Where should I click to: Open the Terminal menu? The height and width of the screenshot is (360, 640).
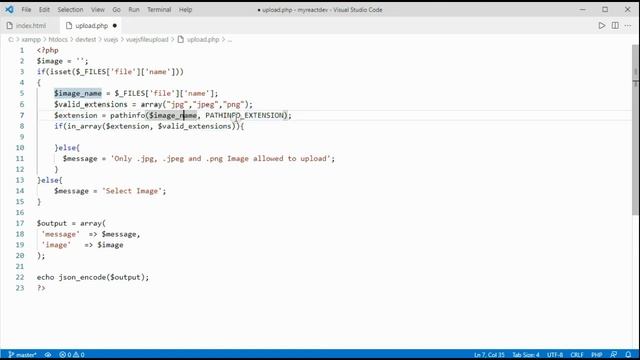159,9
